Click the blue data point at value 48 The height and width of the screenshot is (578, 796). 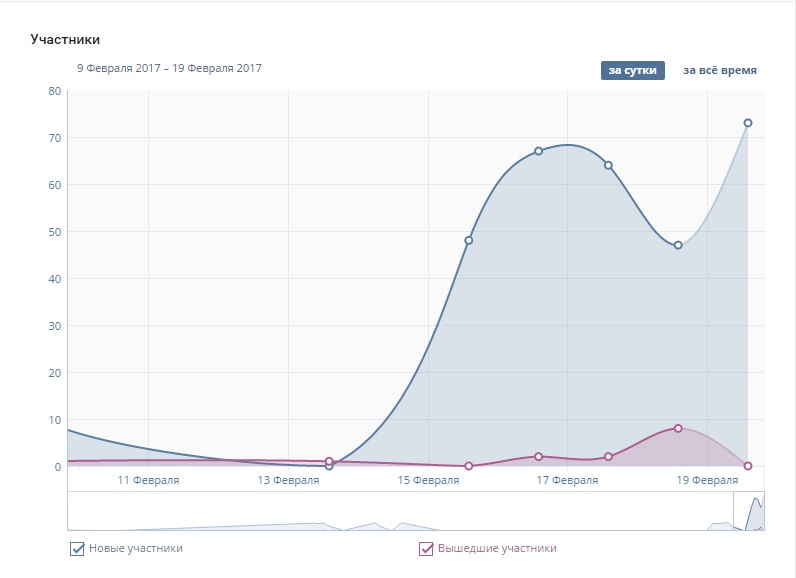pos(468,240)
